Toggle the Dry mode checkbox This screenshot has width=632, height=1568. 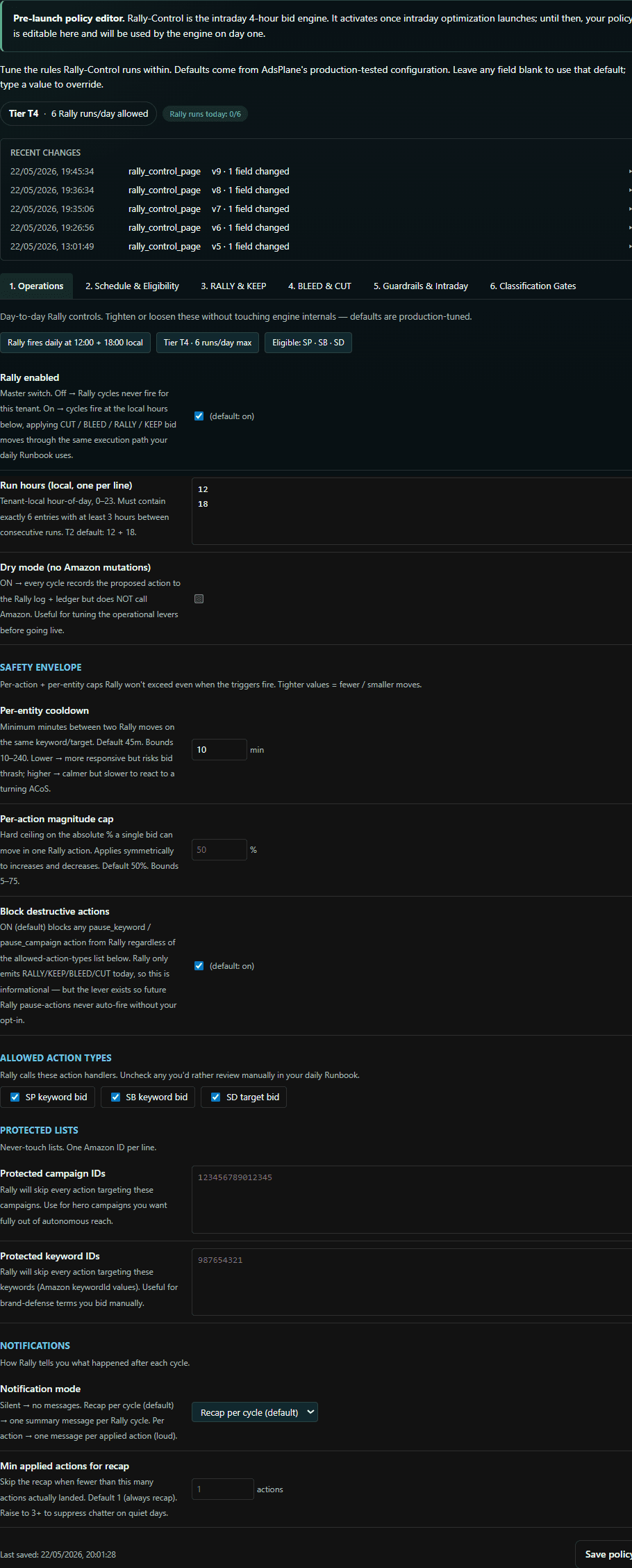coord(199,598)
